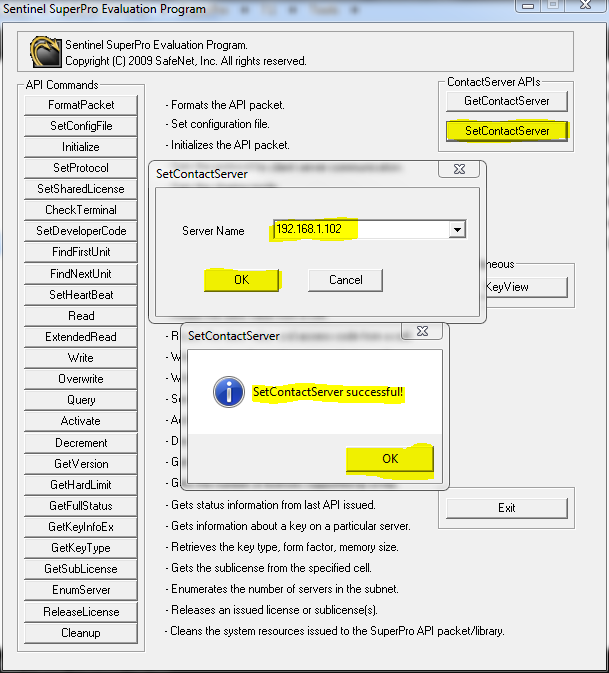Click SetHeartBeat button

[81, 295]
